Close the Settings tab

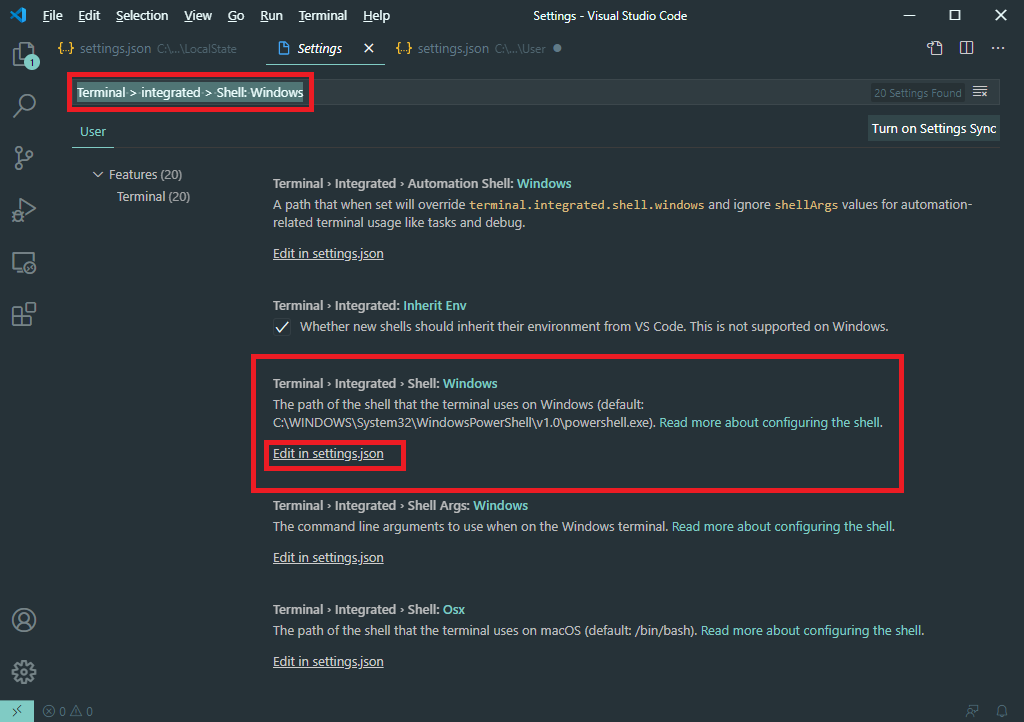(369, 48)
